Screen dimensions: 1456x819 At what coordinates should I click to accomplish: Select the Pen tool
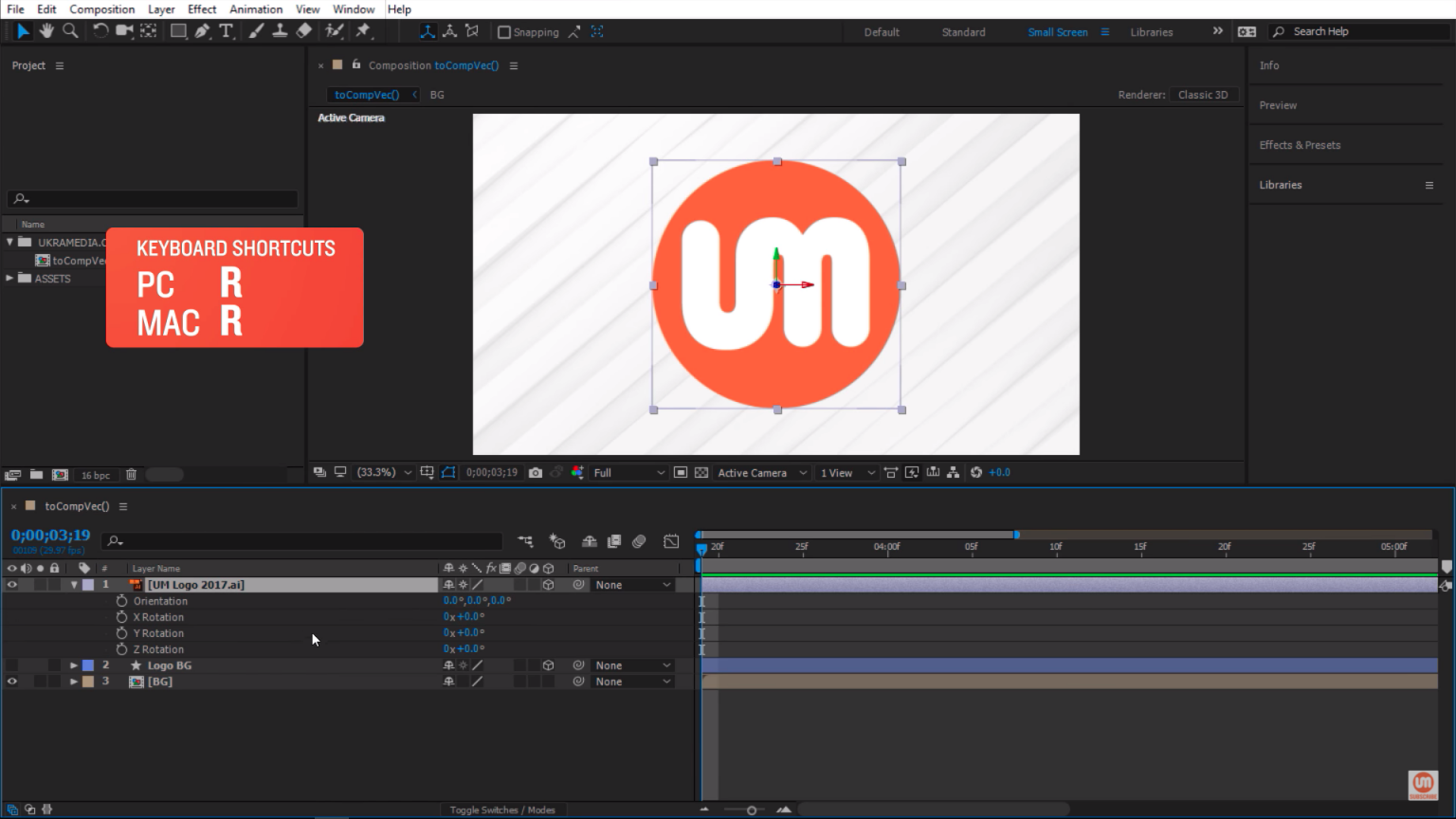click(202, 31)
